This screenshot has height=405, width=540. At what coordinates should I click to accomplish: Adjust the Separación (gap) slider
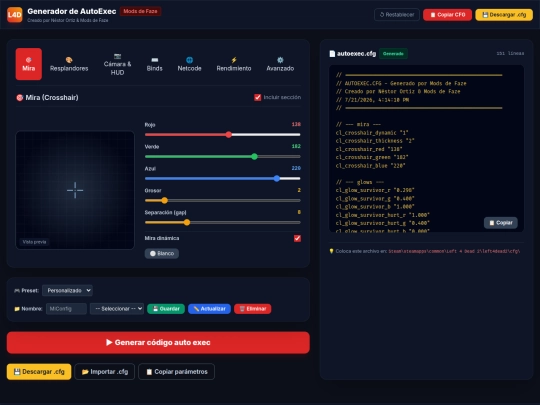click(x=222, y=222)
